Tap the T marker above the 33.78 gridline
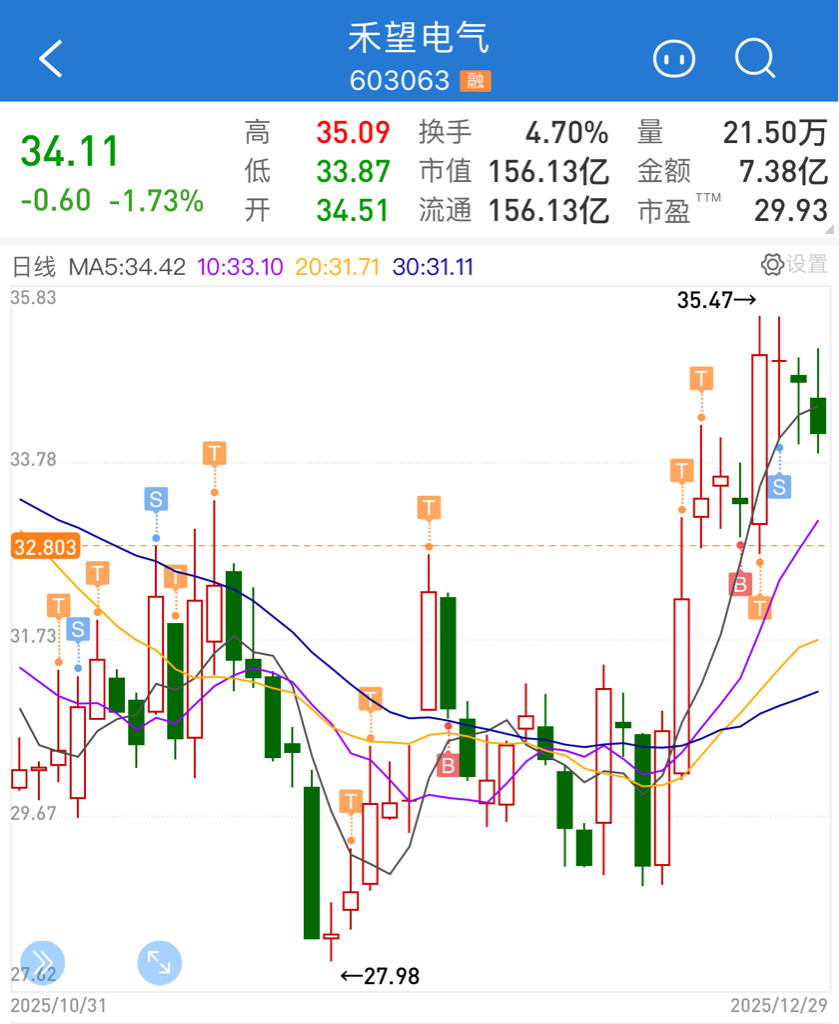This screenshot has height=1024, width=839. click(x=214, y=453)
